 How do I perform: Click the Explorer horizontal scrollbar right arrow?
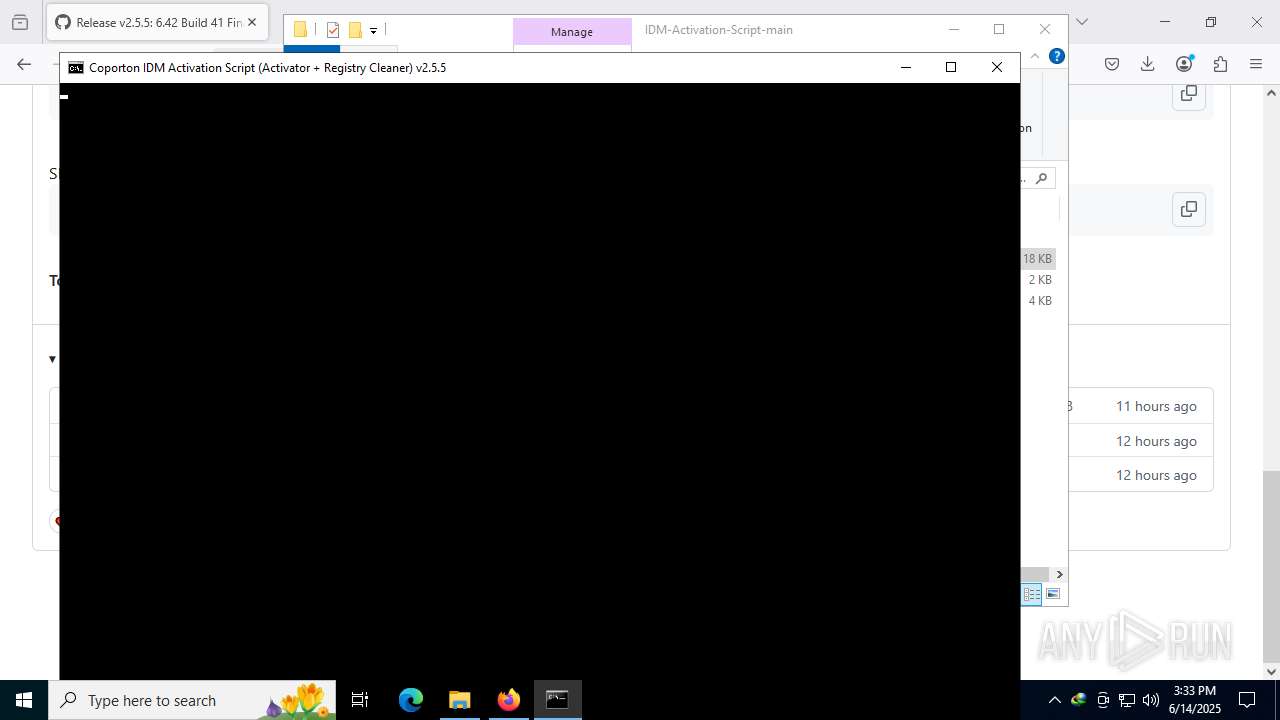pyautogui.click(x=1059, y=574)
